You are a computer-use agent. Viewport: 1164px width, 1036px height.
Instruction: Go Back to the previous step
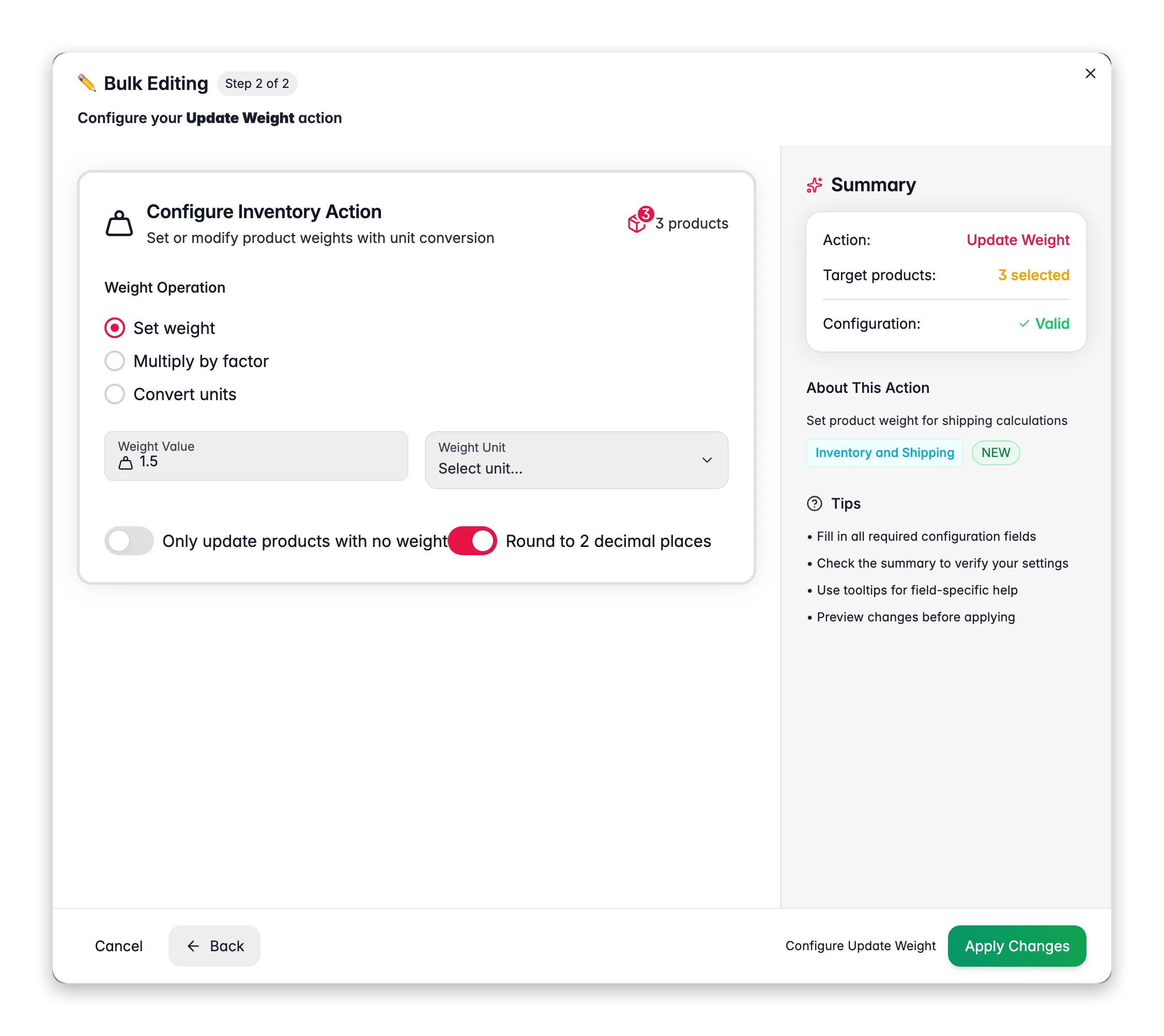click(x=214, y=946)
